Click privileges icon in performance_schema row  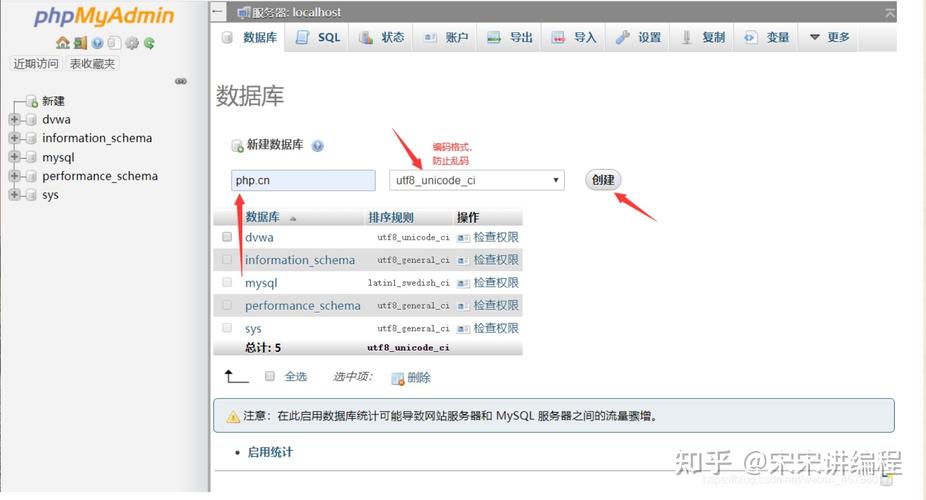(464, 306)
